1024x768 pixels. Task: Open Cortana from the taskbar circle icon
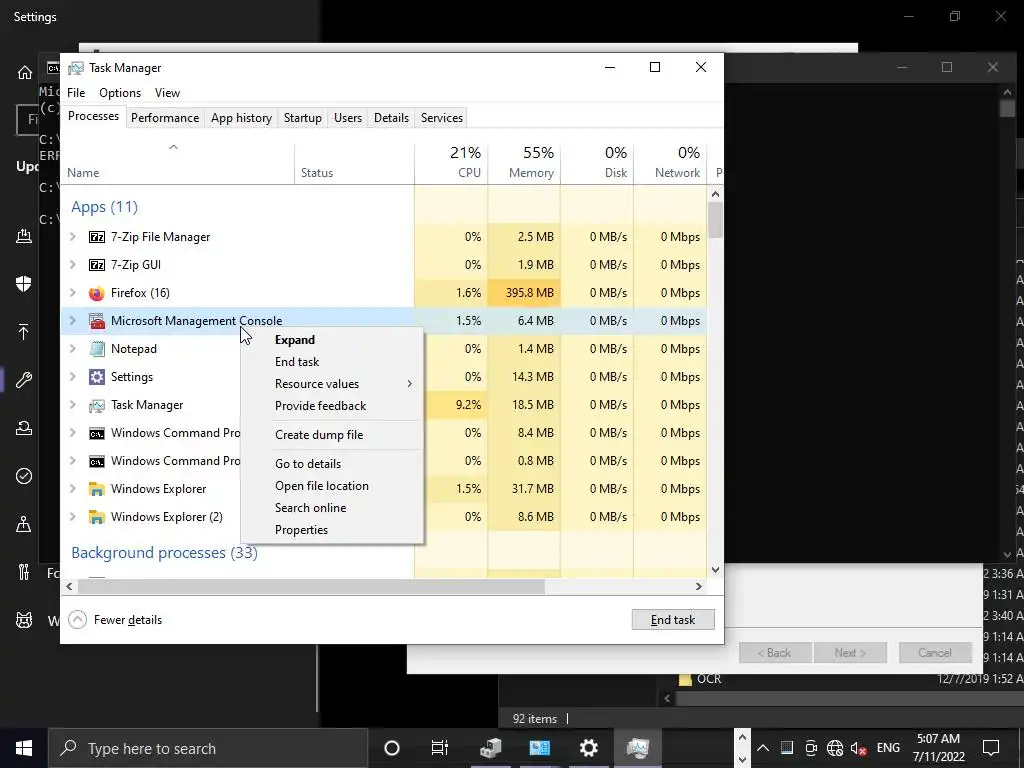tap(392, 748)
